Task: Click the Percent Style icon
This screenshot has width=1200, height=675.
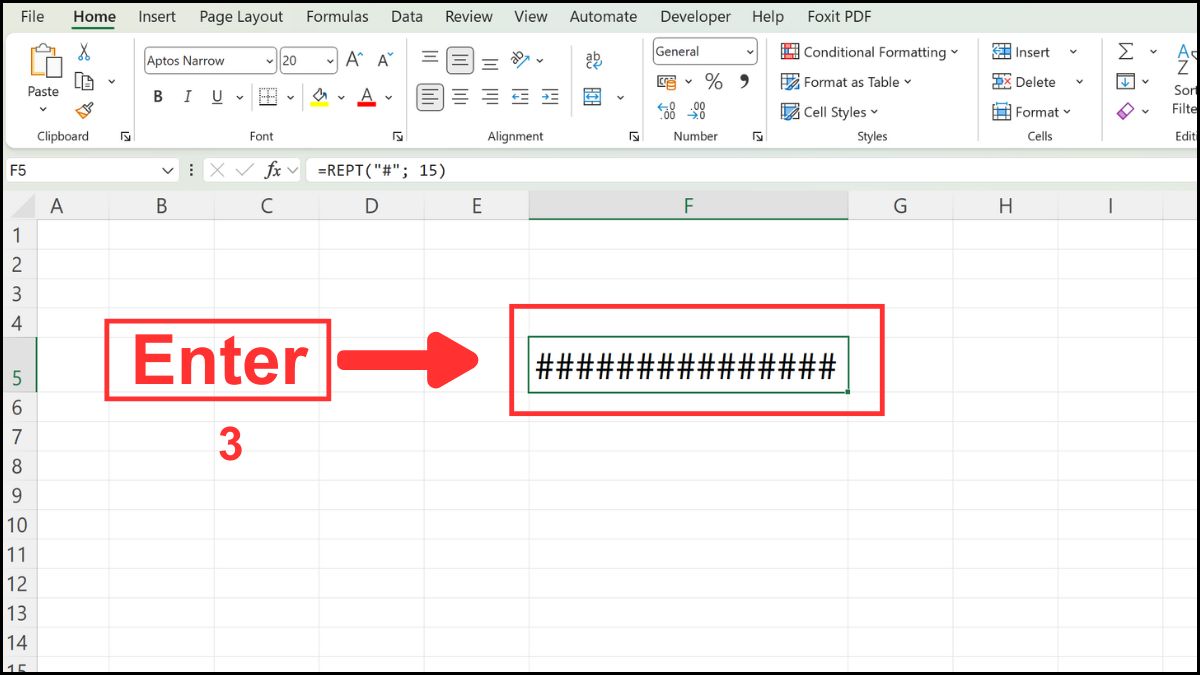Action: pyautogui.click(x=713, y=82)
